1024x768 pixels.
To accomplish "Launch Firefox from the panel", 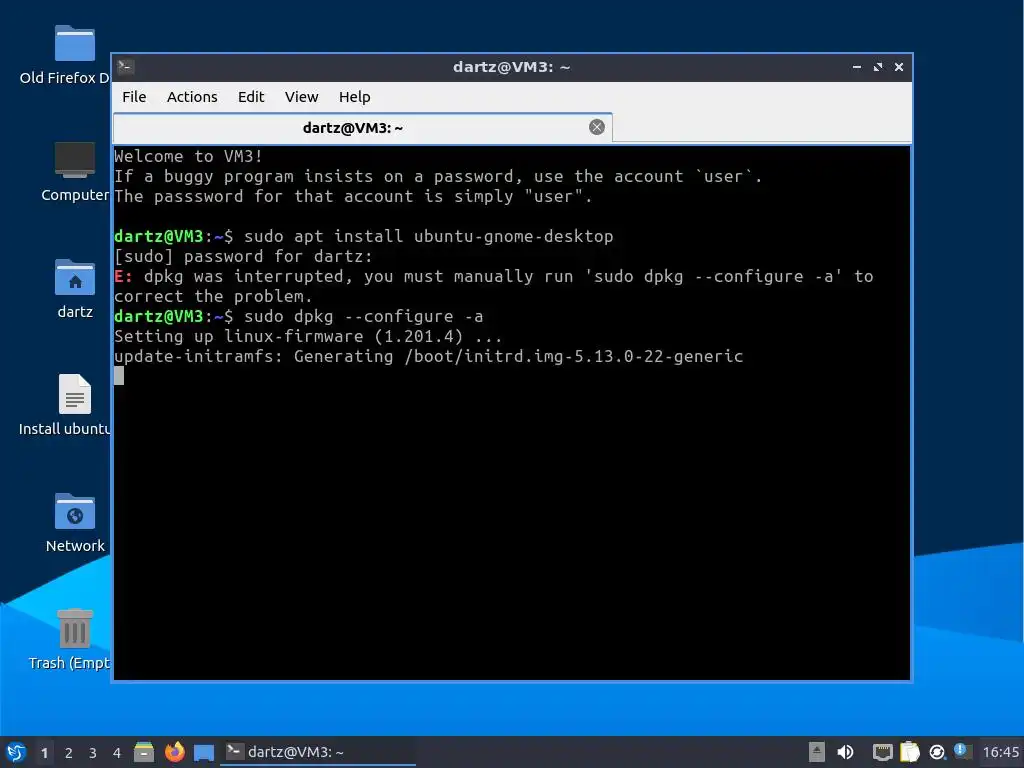I will 174,752.
